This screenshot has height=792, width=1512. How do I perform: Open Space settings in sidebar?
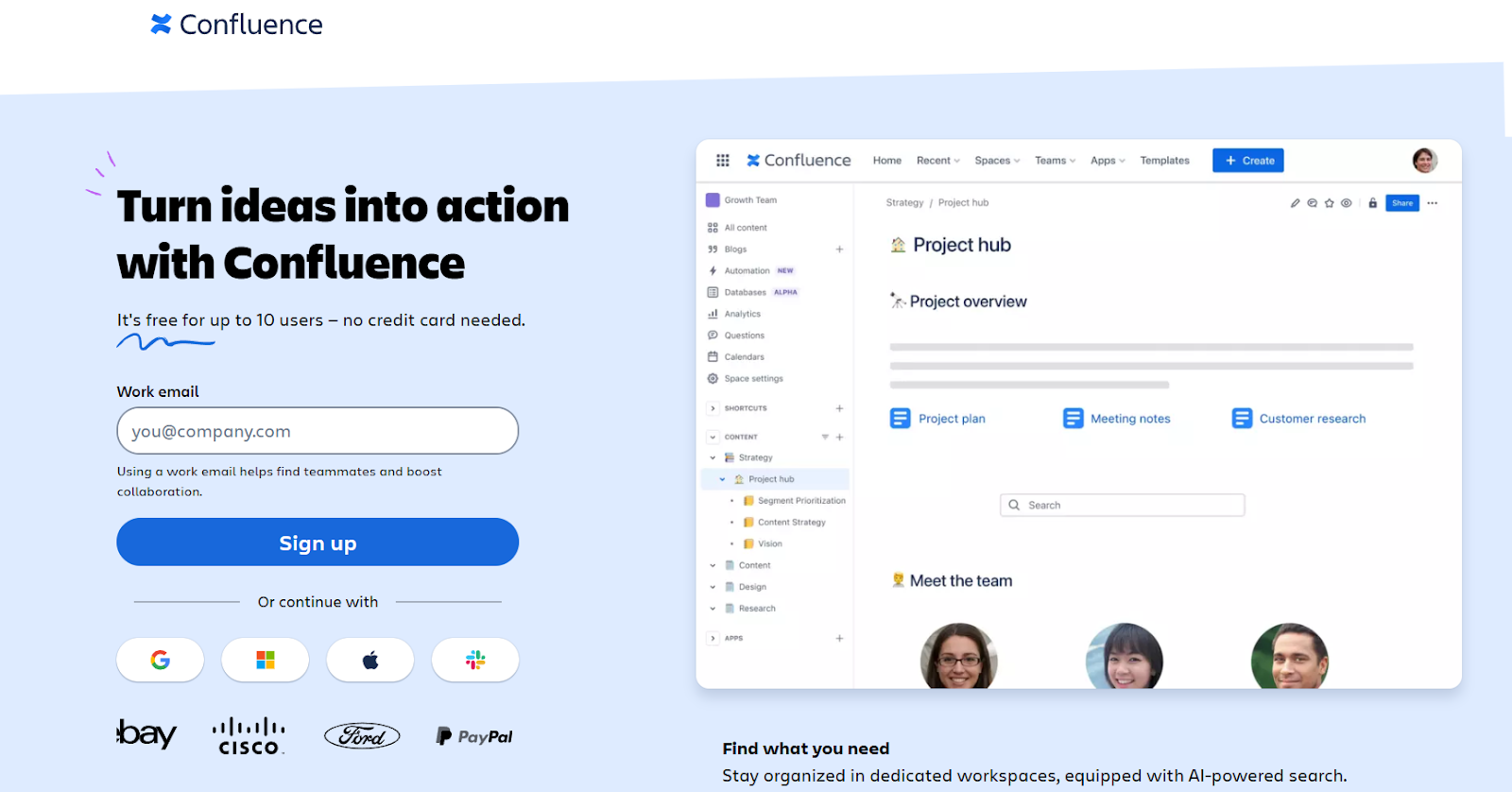click(746, 379)
